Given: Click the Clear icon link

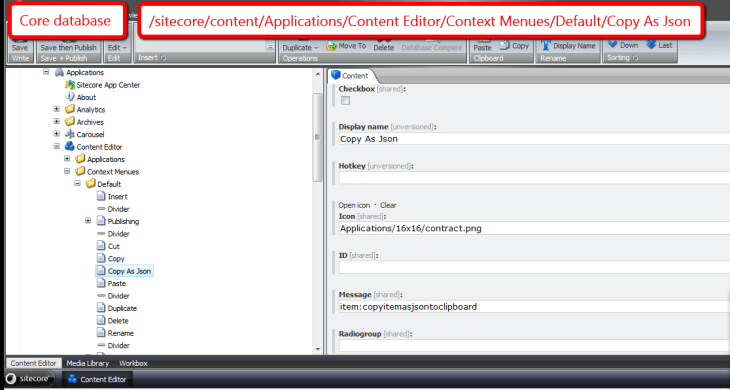Looking at the screenshot, I should coord(388,205).
